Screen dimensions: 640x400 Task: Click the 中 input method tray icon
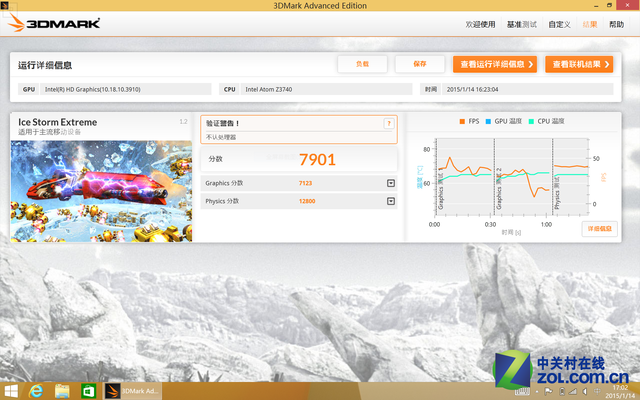(597, 391)
